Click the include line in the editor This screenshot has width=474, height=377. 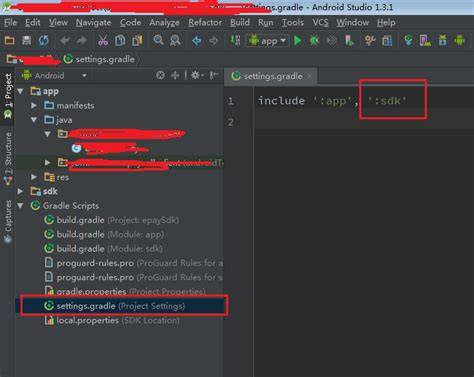(x=332, y=101)
